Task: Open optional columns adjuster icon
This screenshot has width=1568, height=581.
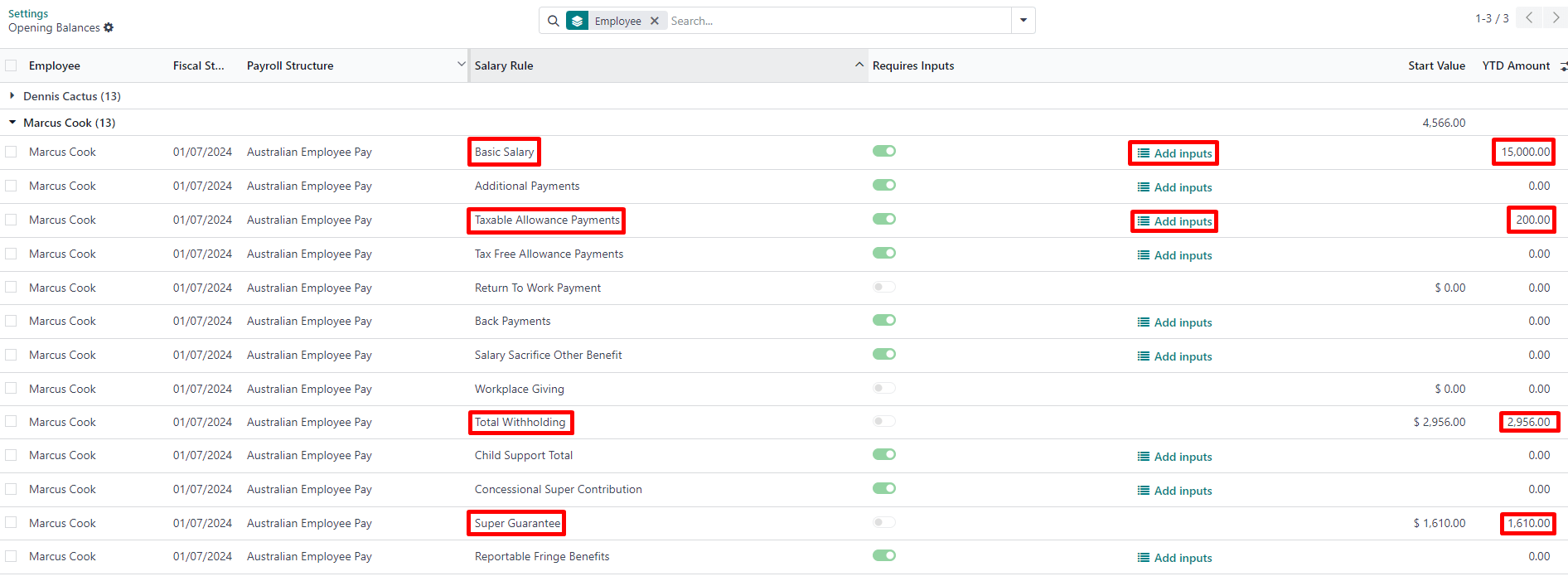Action: [x=1563, y=66]
